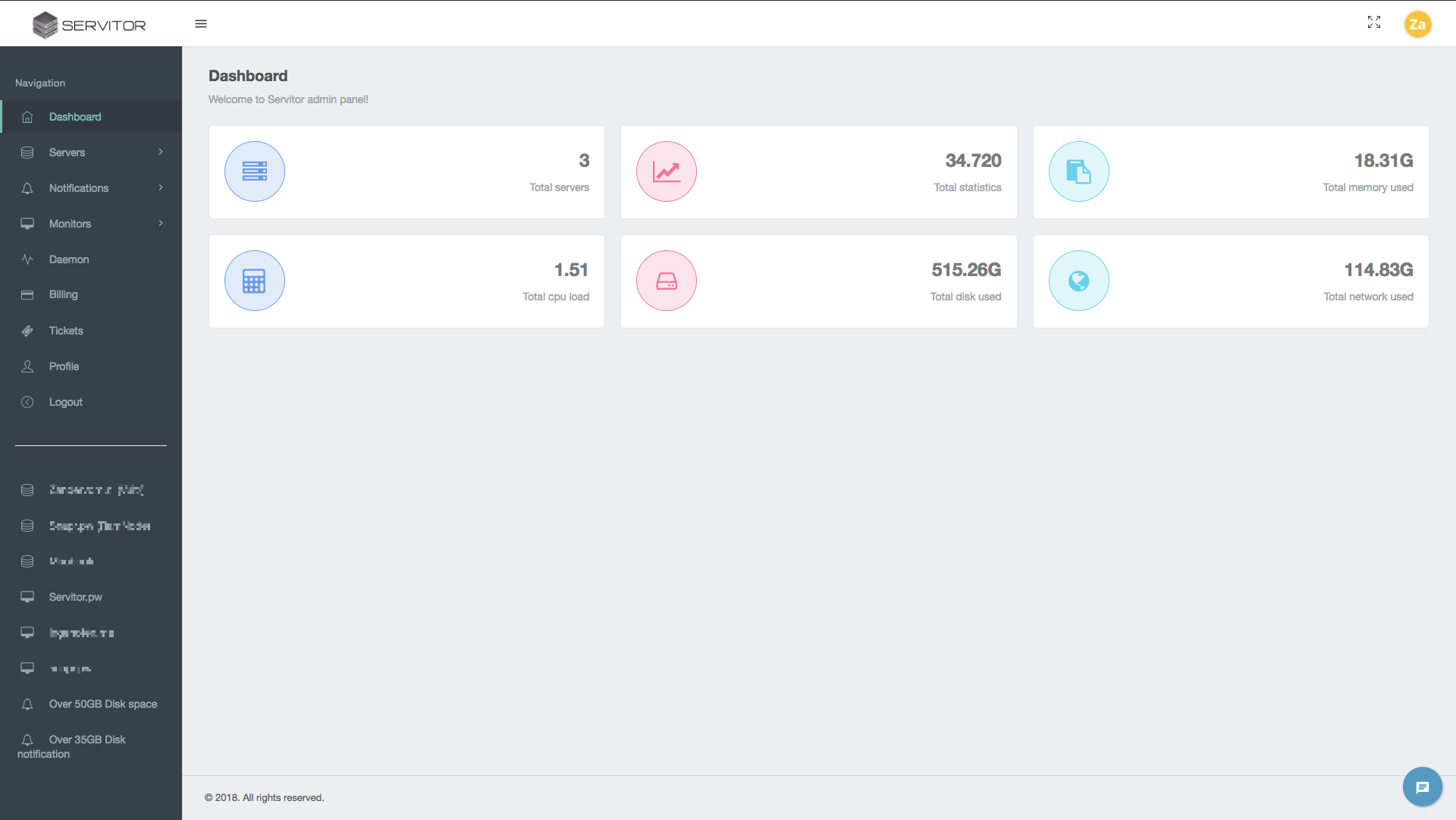
Task: Click the Logout link
Action: [66, 402]
